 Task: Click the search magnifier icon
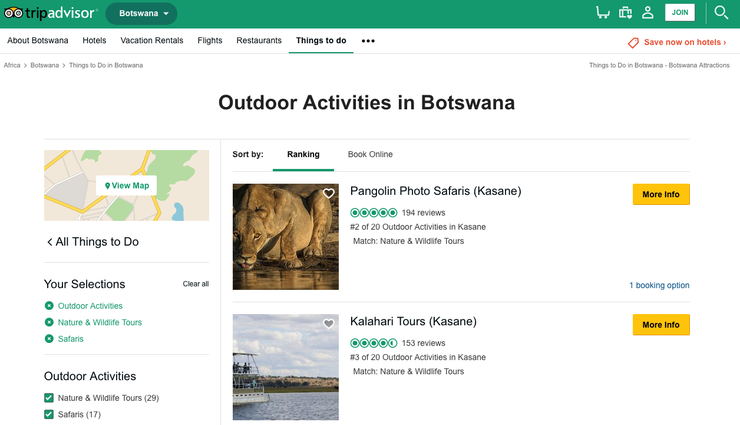click(721, 13)
